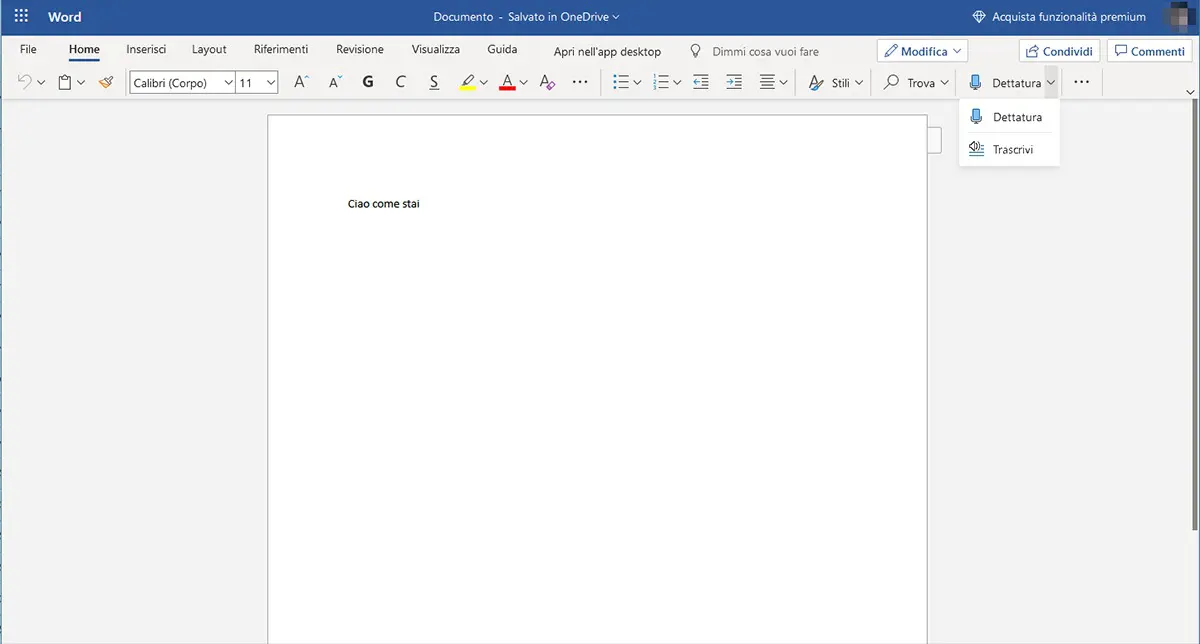Open the app launcher grid icon
Screen dimensions: 1200x644
coord(21,17)
